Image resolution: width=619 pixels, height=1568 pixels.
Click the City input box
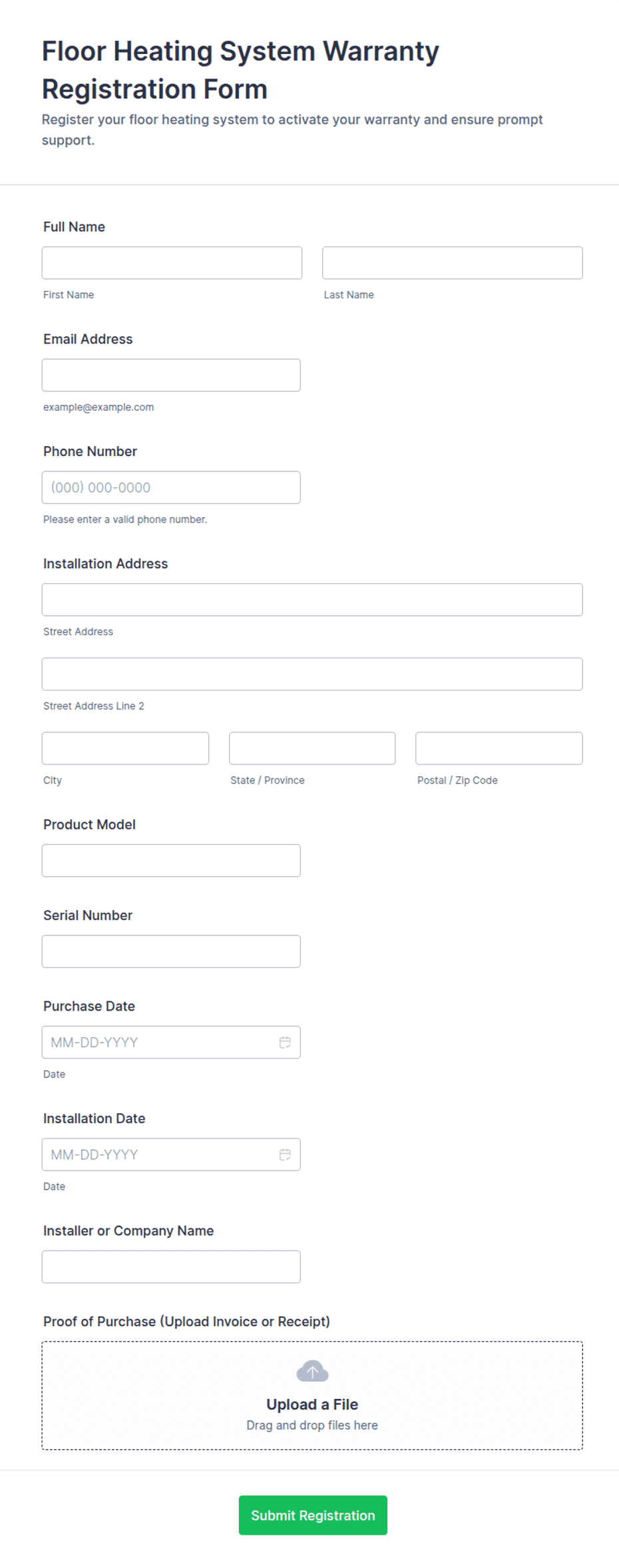coord(125,748)
